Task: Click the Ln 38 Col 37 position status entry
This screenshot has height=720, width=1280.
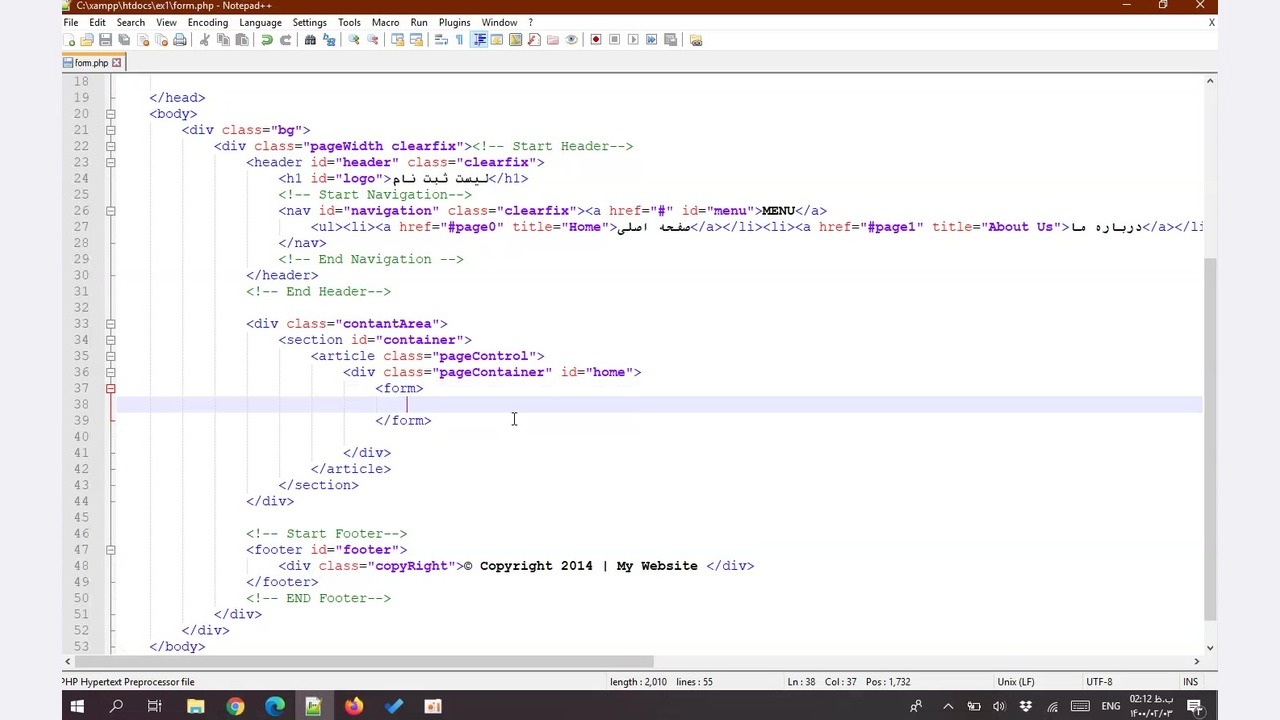Action: tap(848, 682)
